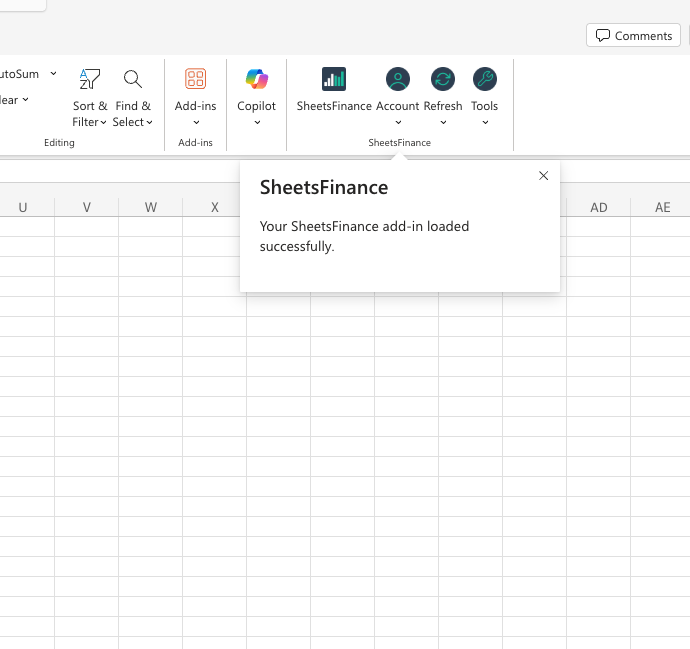The height and width of the screenshot is (649, 690).
Task: Expand the Clear dropdown arrow
Action: pyautogui.click(x=26, y=99)
